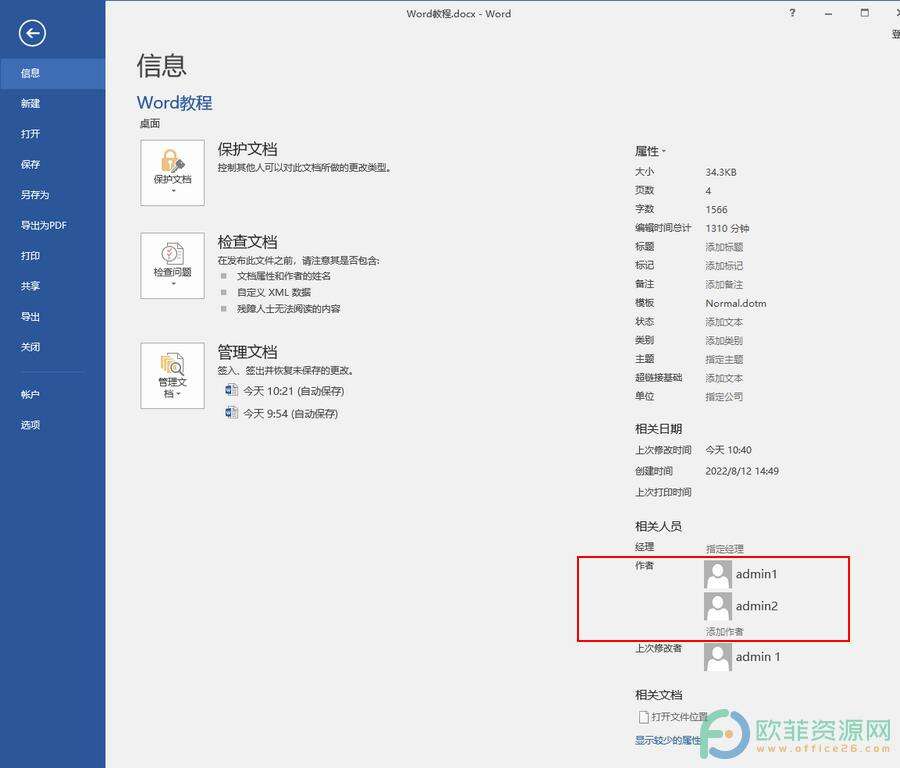
Task: Open the 保护文档 lock icon button
Action: (172, 173)
